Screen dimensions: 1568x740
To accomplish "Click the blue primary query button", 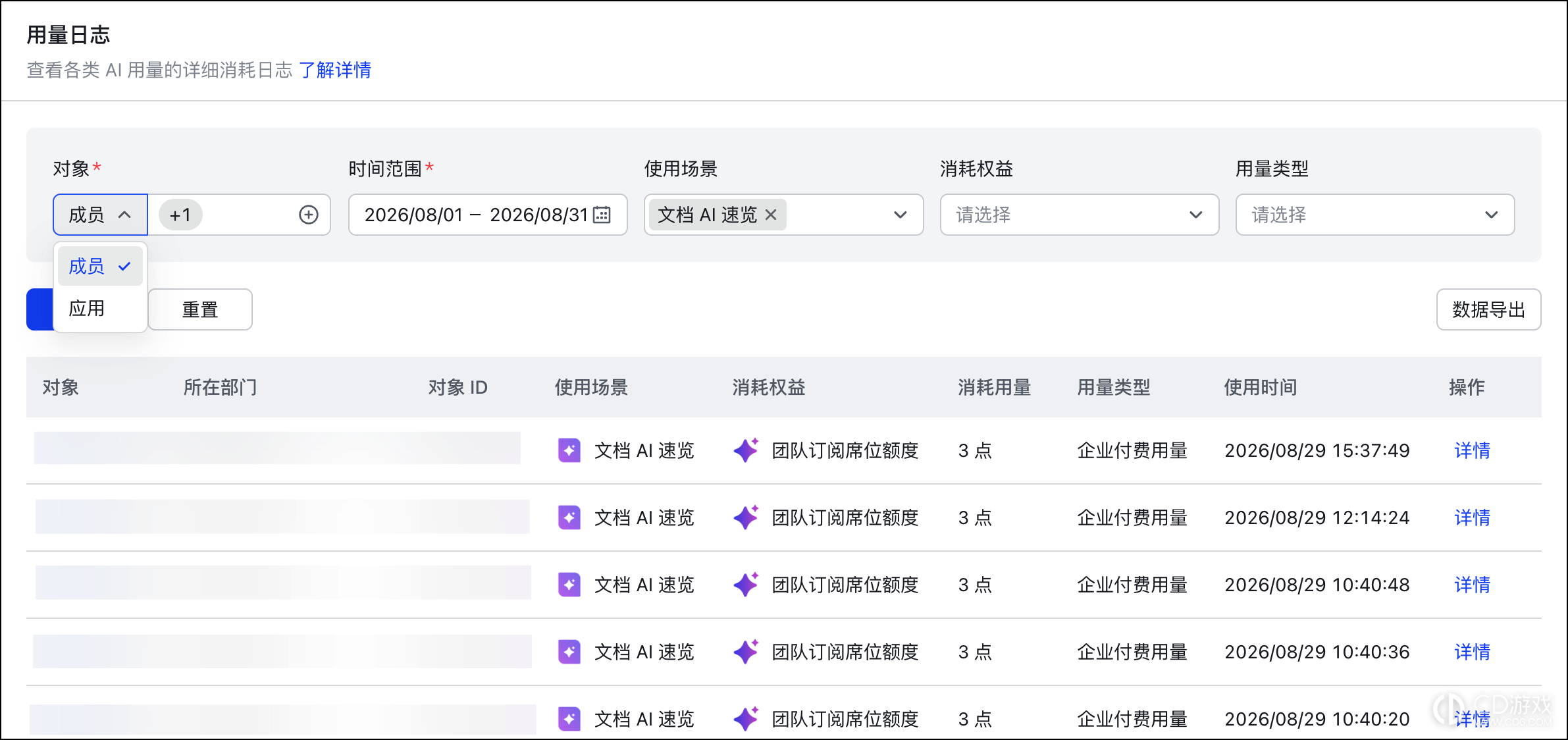I will (x=40, y=309).
